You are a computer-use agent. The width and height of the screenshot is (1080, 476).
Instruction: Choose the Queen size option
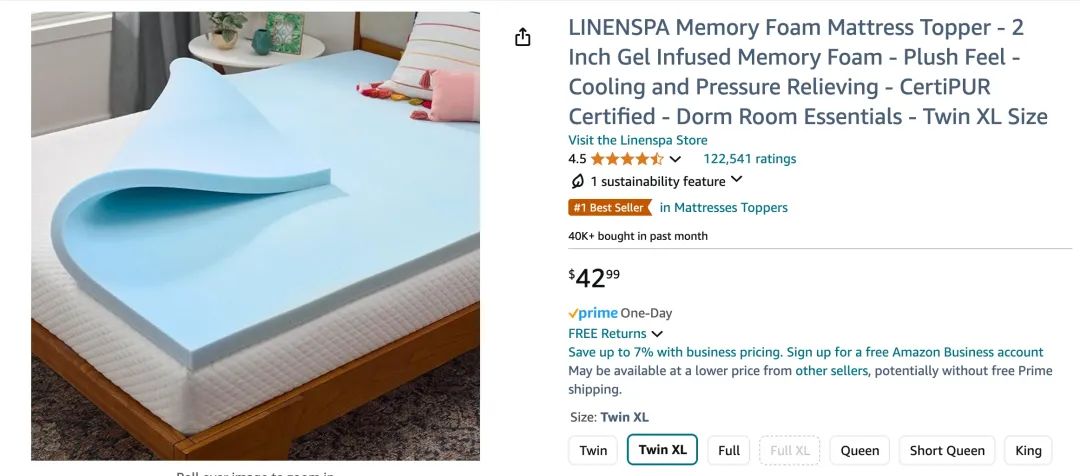859,450
